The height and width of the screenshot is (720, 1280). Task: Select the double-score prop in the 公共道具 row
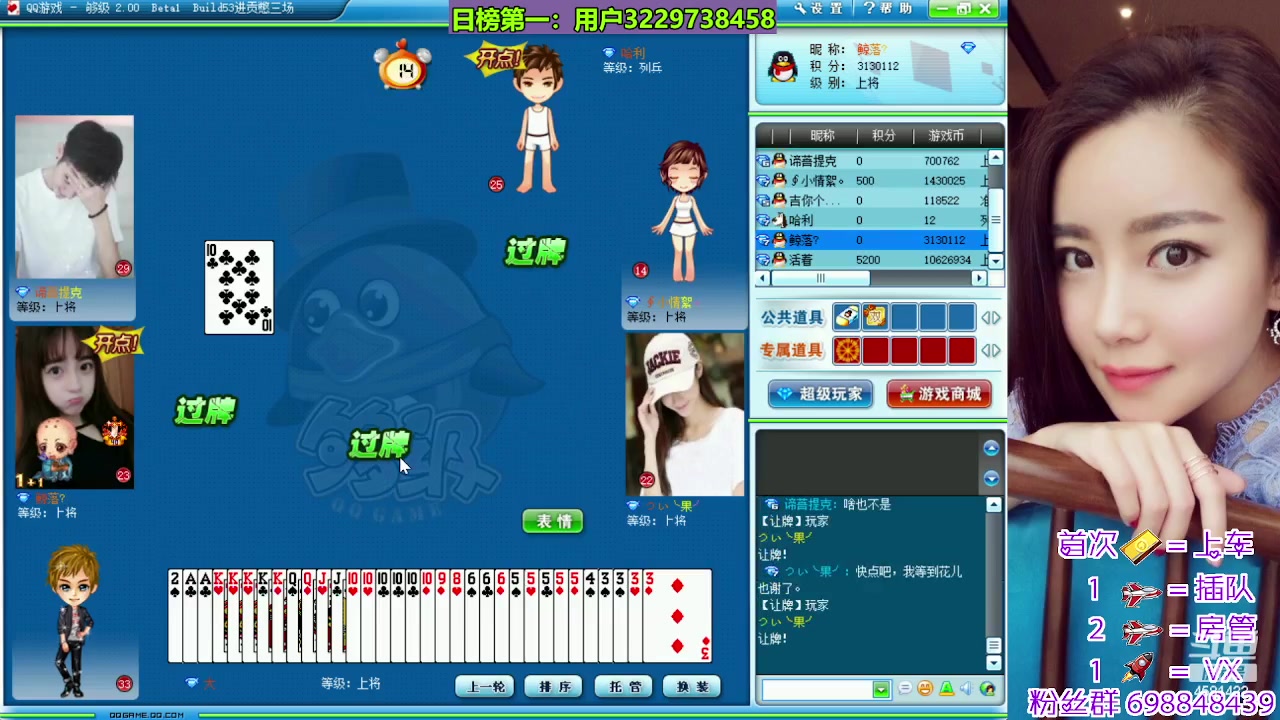pyautogui.click(x=874, y=317)
